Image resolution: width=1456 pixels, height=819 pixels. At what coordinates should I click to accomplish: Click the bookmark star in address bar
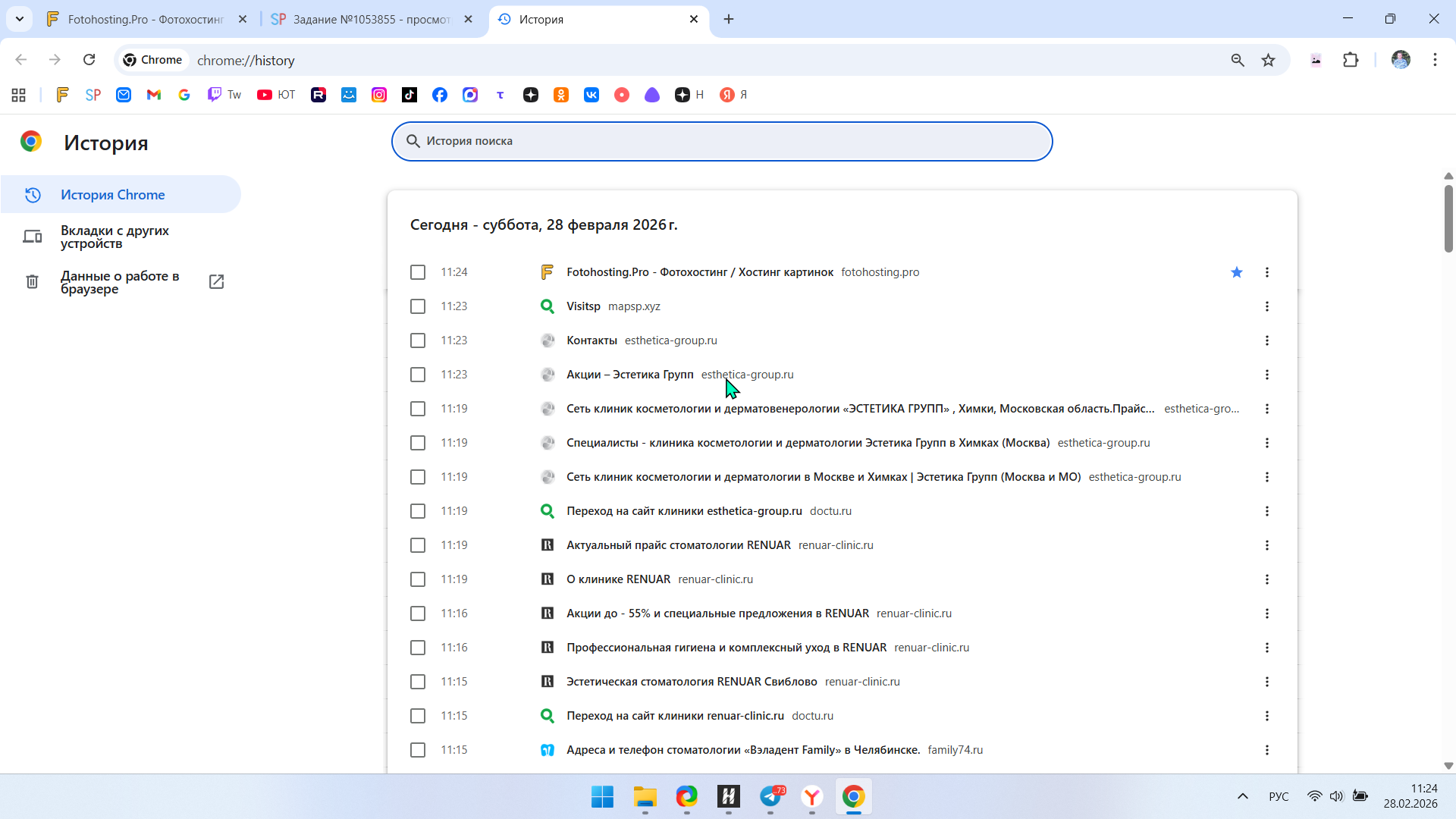1268,60
